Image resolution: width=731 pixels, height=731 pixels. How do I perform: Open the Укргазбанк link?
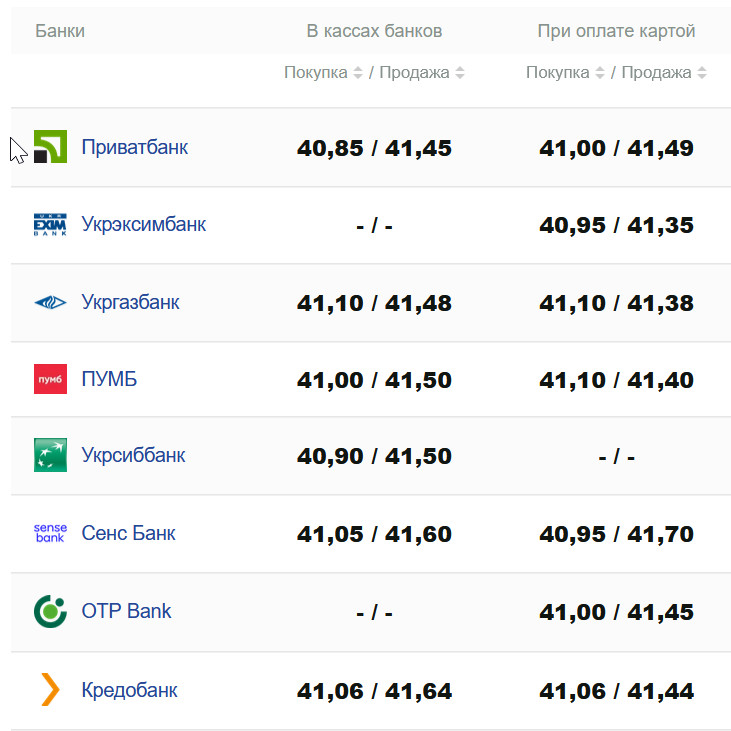coord(130,302)
